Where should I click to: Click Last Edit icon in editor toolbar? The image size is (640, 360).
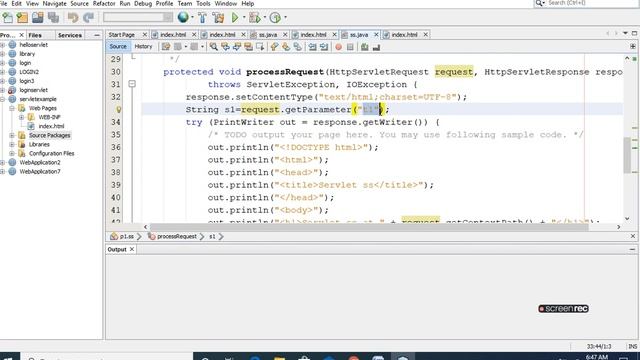pyautogui.click(x=166, y=47)
